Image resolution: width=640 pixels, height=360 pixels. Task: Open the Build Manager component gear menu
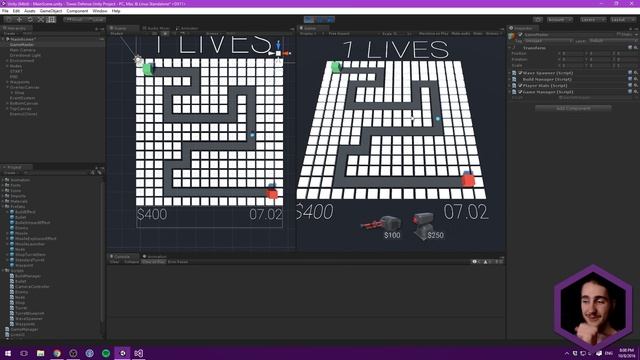pyautogui.click(x=636, y=79)
